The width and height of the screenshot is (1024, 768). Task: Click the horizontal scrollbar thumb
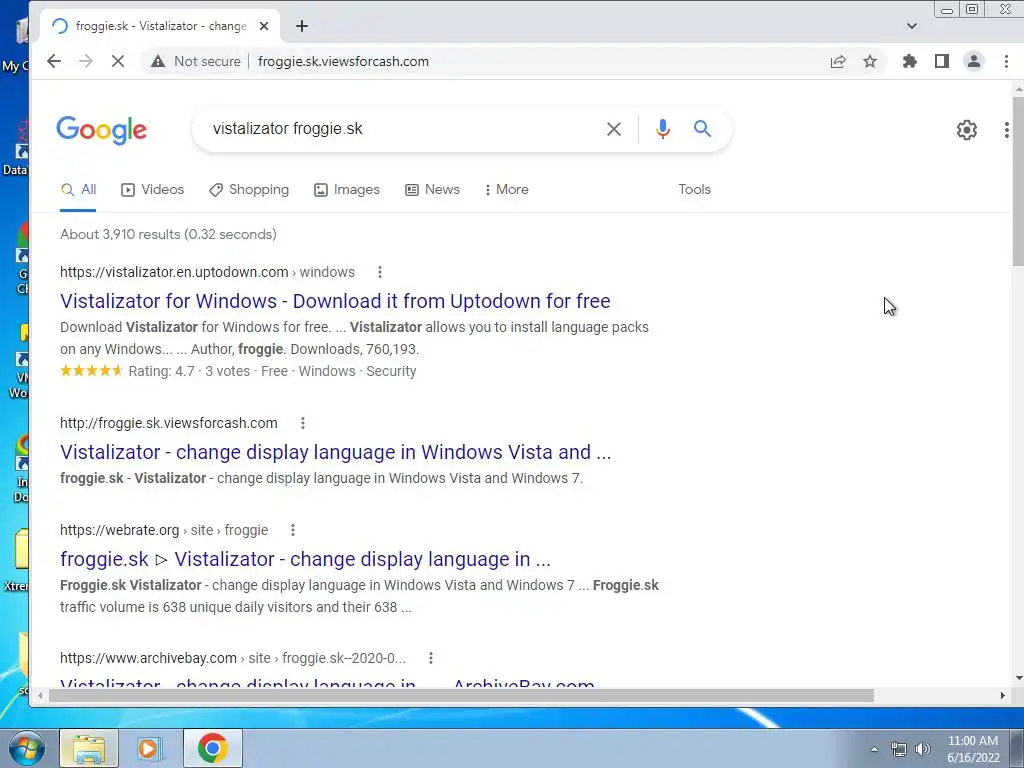click(x=461, y=696)
